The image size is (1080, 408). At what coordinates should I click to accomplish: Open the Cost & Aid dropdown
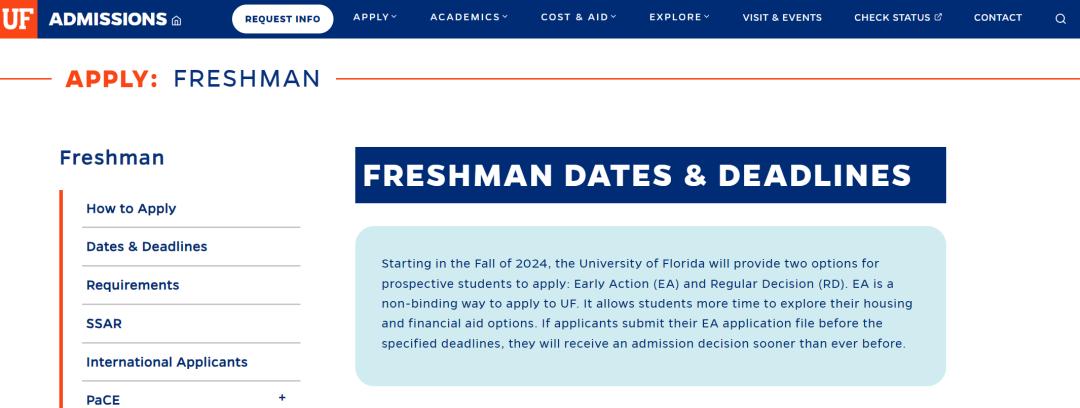[x=578, y=17]
